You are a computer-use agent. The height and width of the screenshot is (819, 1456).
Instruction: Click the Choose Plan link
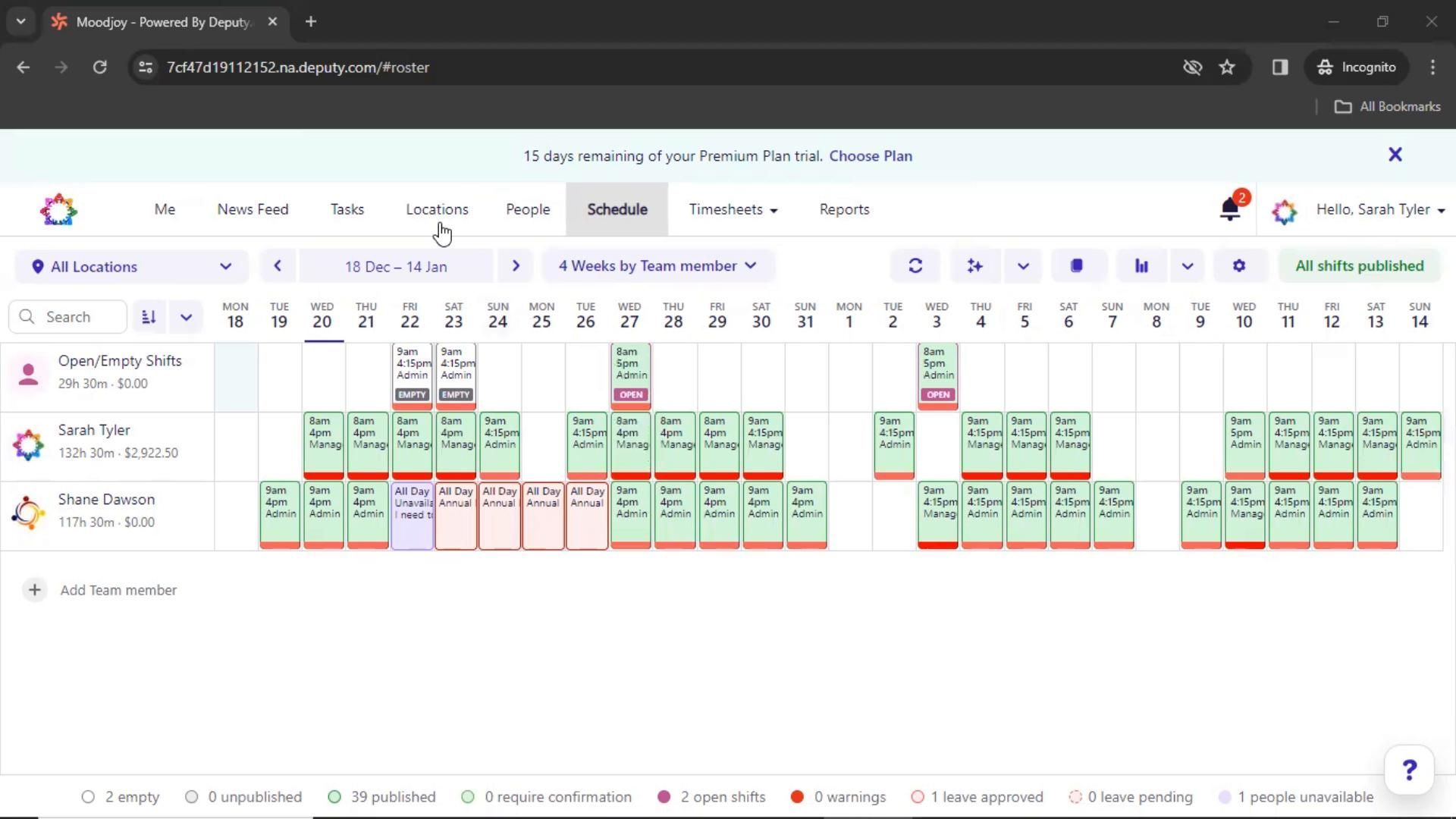pyautogui.click(x=871, y=156)
